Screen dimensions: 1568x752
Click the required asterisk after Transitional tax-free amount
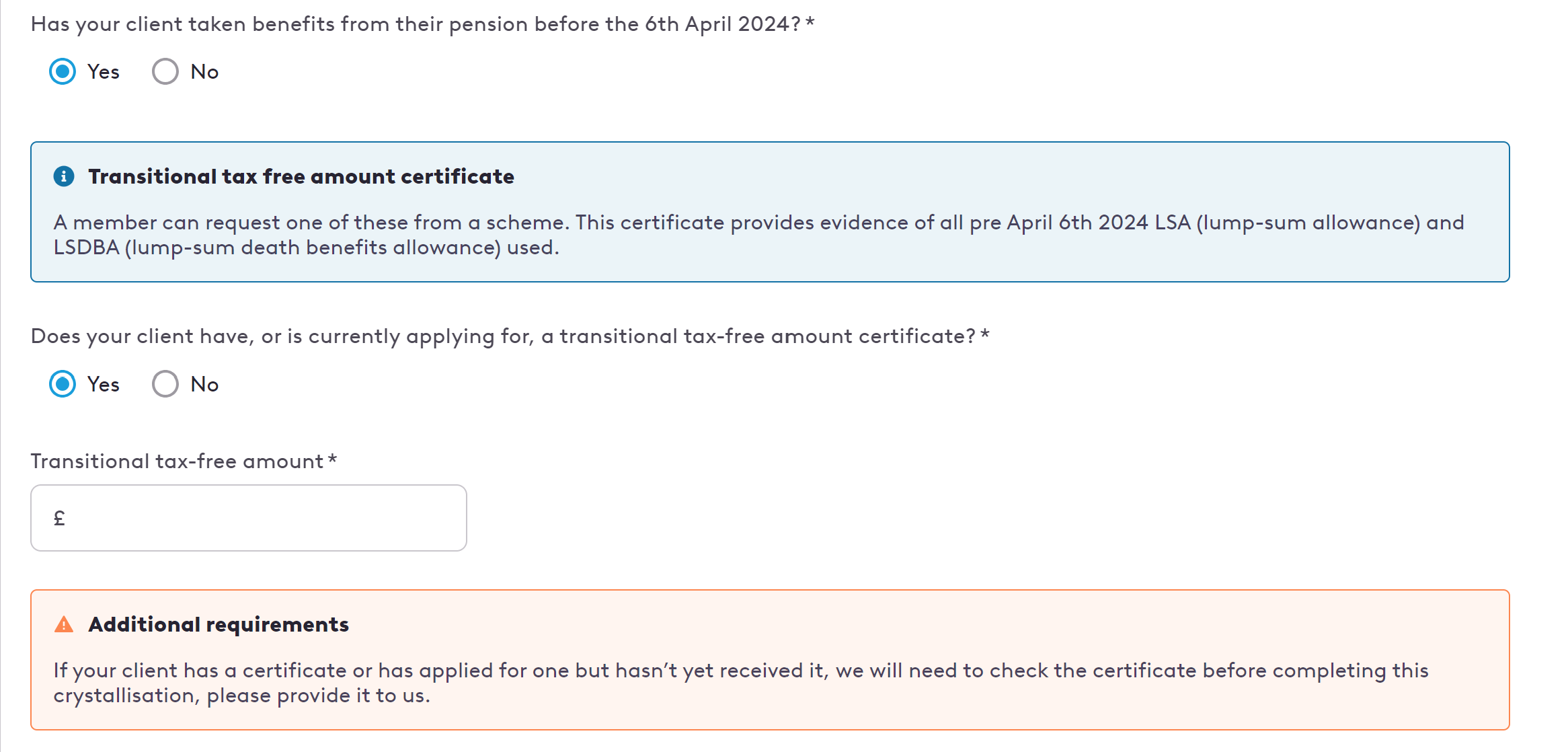pos(332,459)
